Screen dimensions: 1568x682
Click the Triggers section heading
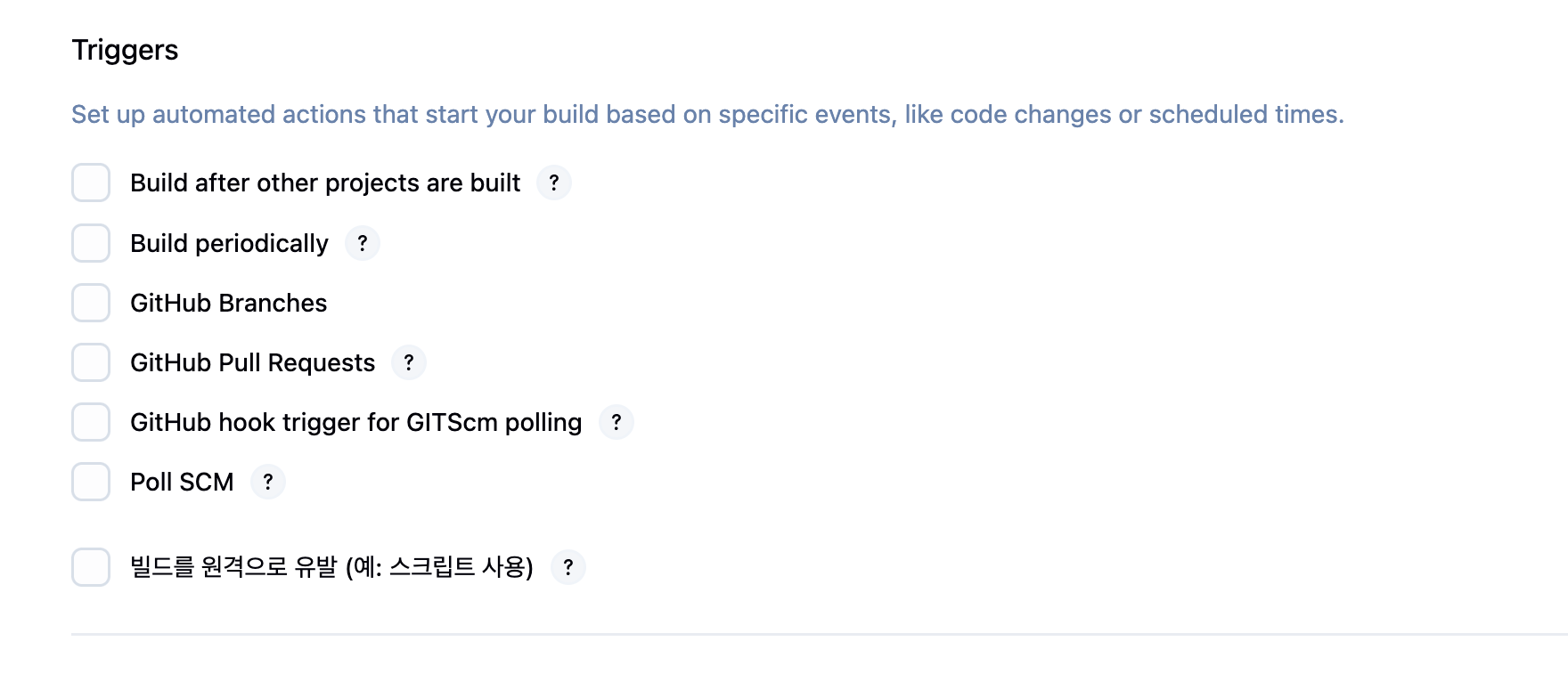(x=125, y=51)
